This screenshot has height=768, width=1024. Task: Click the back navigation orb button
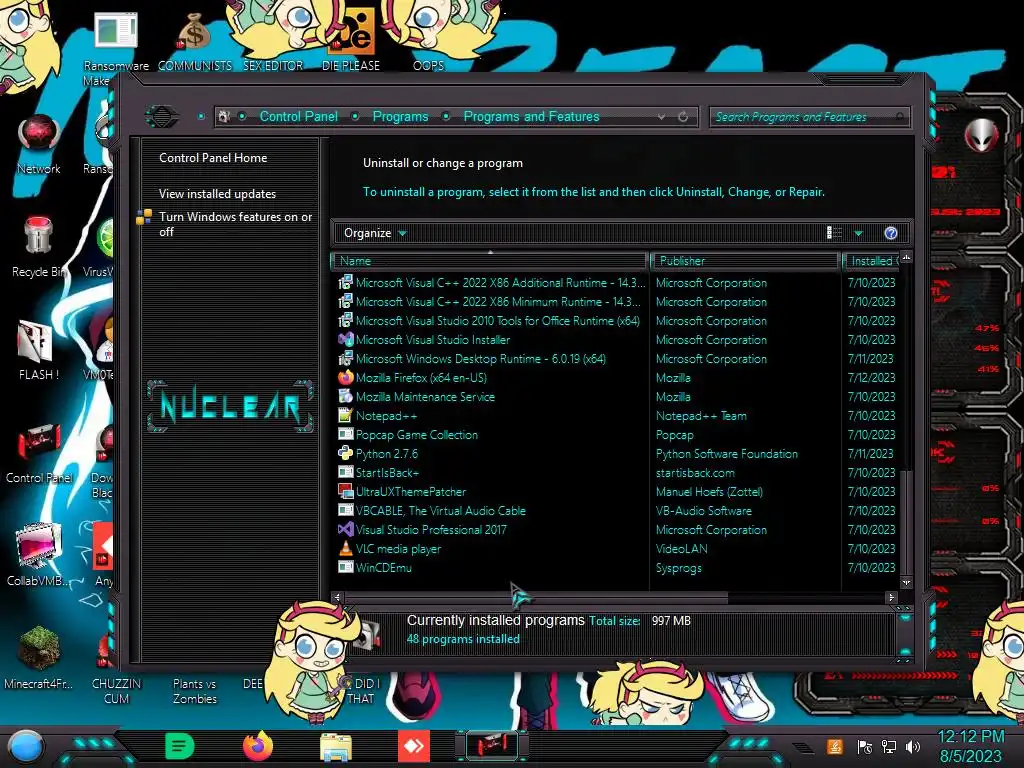tap(161, 117)
